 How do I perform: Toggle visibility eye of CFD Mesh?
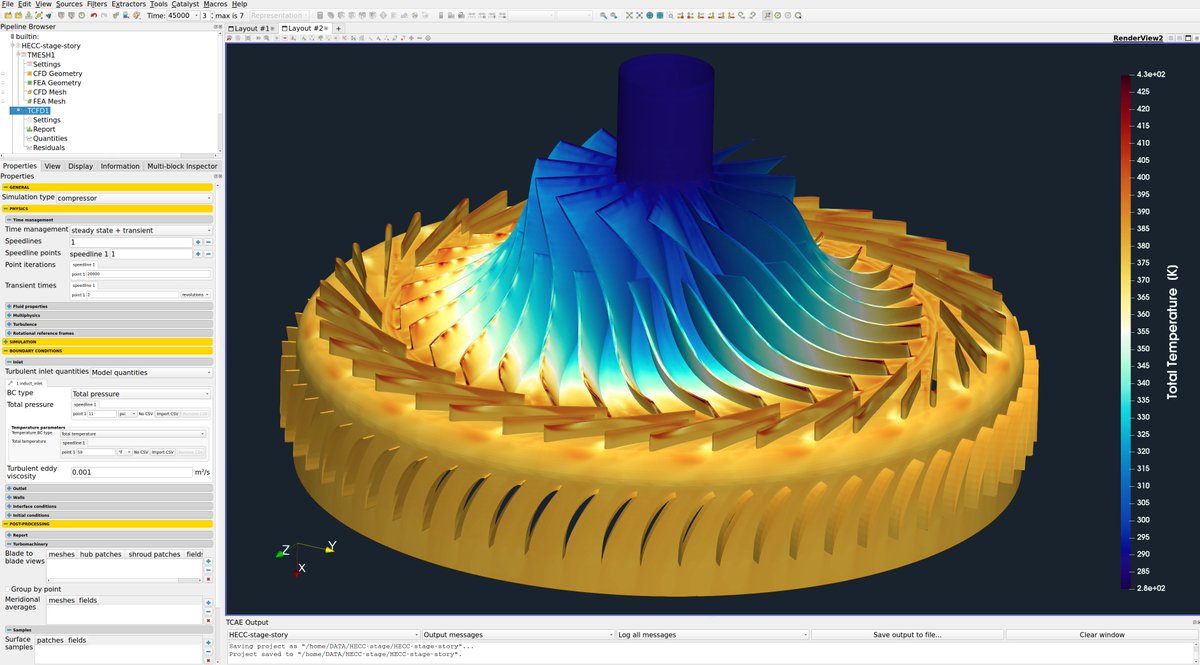[3, 92]
